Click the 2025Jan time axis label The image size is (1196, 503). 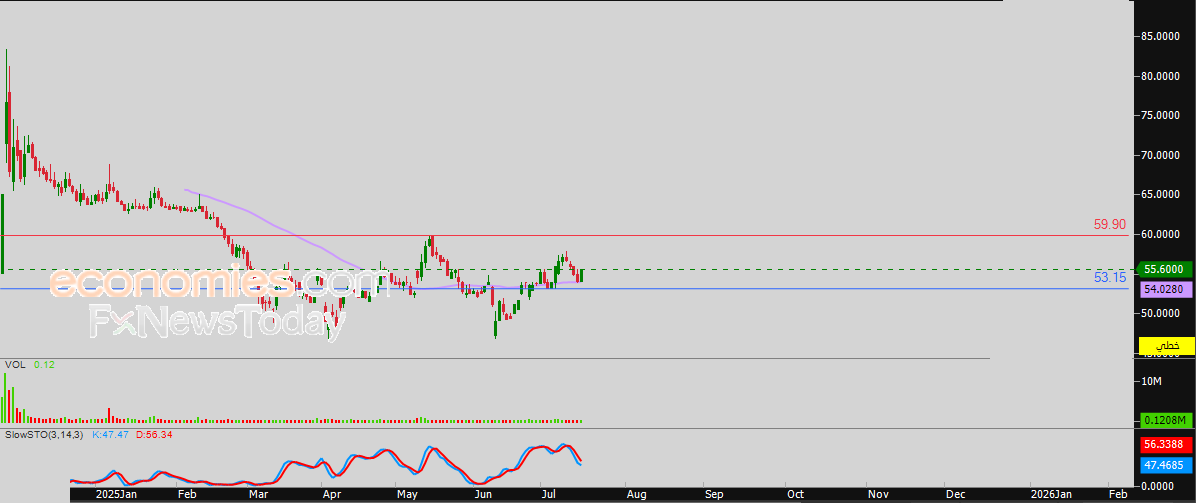(x=116, y=495)
